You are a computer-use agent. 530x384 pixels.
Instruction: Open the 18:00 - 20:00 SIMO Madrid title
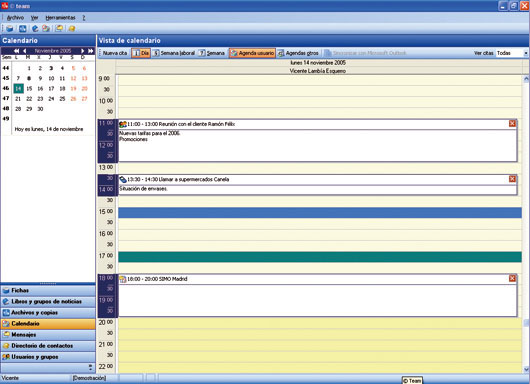157,279
